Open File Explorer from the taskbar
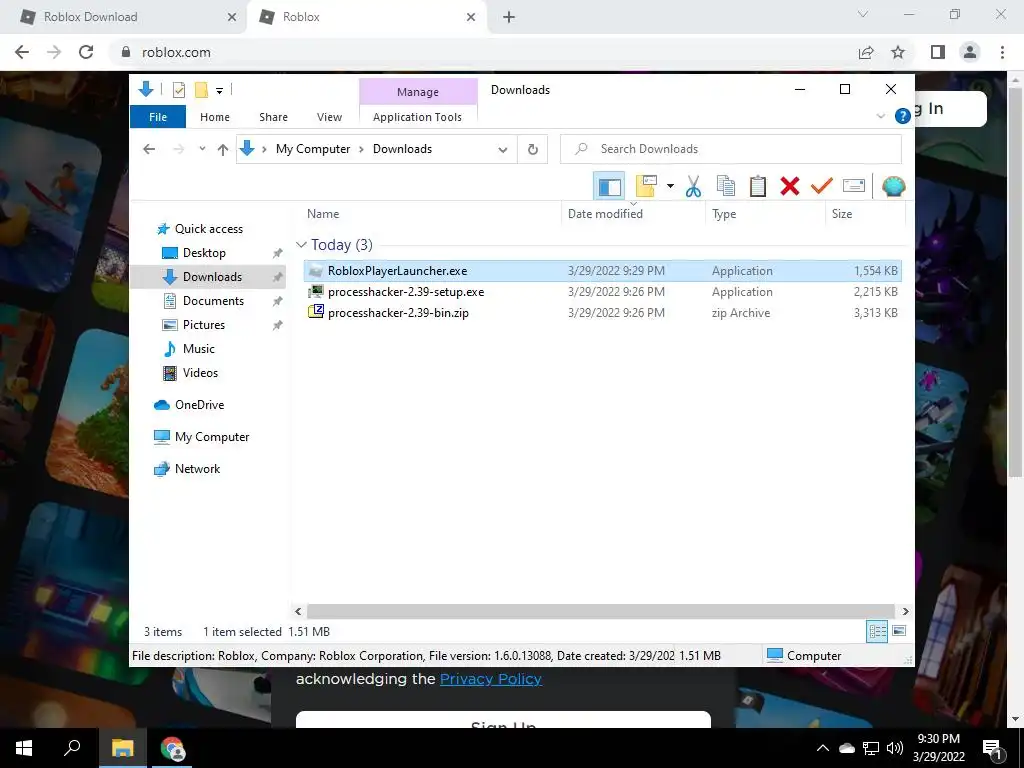This screenshot has height=768, width=1024. click(122, 748)
